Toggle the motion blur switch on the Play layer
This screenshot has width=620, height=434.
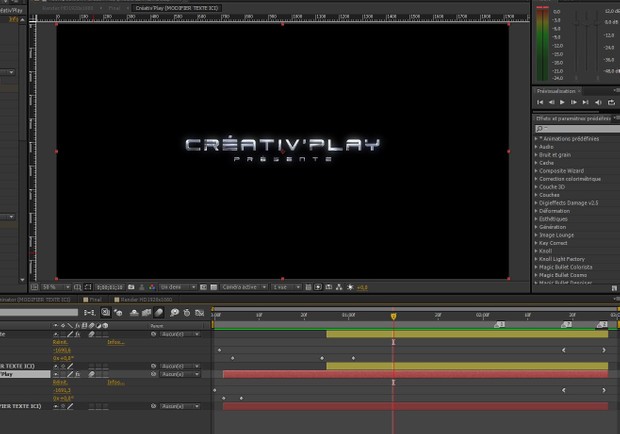point(91,374)
